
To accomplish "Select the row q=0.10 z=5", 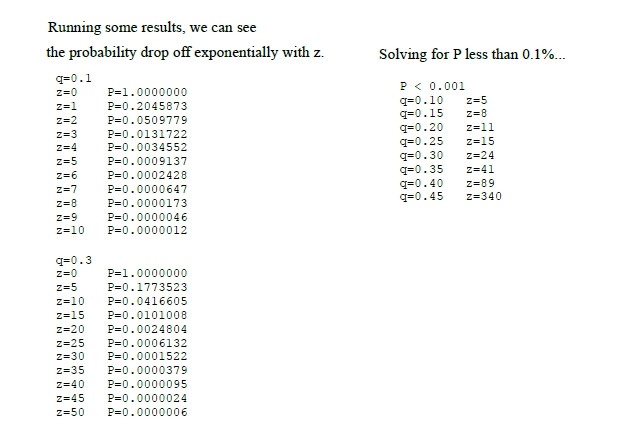I will [444, 100].
